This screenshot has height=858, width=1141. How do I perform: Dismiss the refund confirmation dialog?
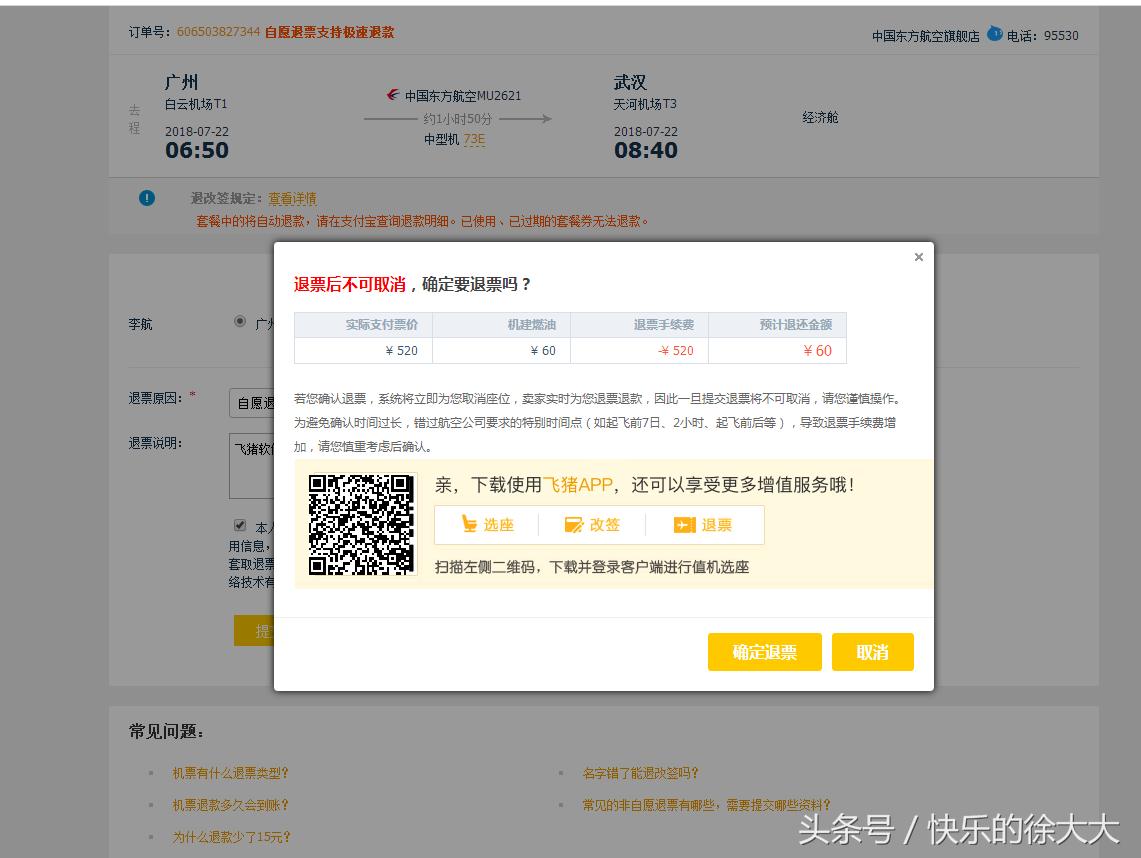point(918,257)
